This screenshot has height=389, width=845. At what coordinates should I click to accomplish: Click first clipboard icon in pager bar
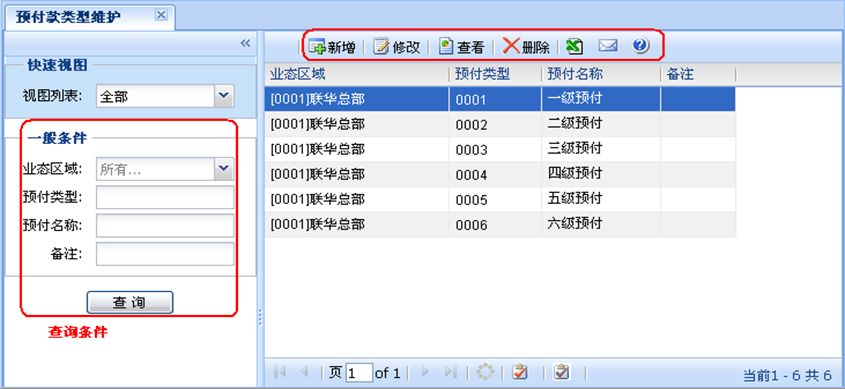coord(520,372)
